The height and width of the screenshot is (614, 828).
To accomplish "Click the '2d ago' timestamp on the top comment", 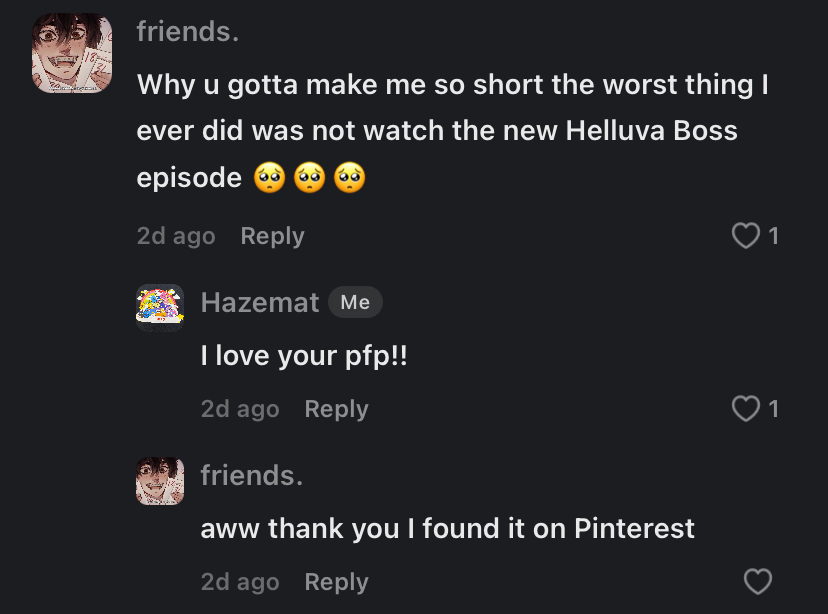I will click(176, 236).
